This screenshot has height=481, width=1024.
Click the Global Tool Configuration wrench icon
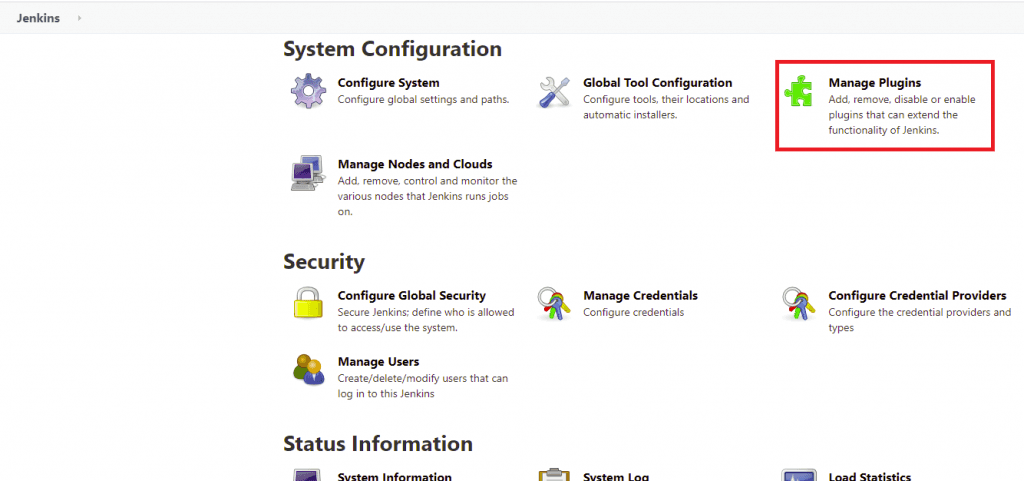coord(554,91)
